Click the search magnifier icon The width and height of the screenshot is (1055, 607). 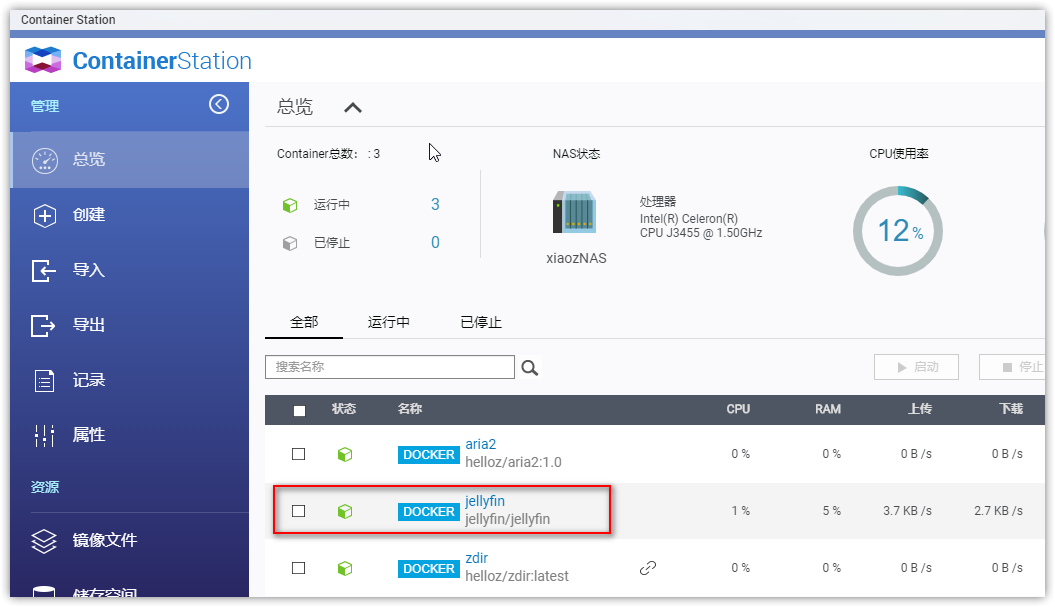pos(530,368)
